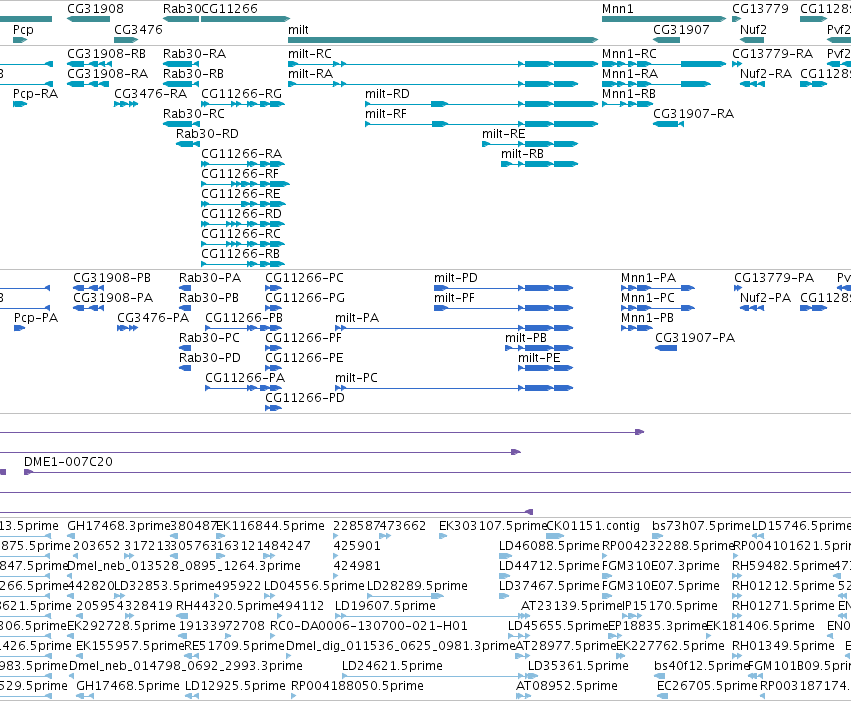Screen dimensions: 851x701
Task: Select the milt-RA transcript label
Action: click(310, 74)
